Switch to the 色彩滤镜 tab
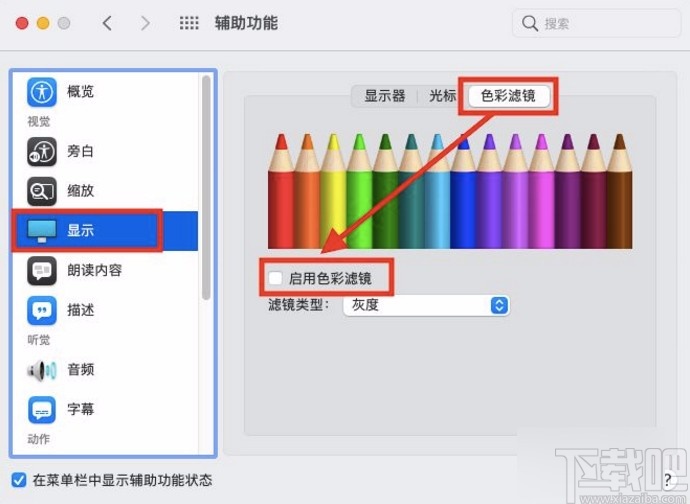The height and width of the screenshot is (504, 690). 508,96
